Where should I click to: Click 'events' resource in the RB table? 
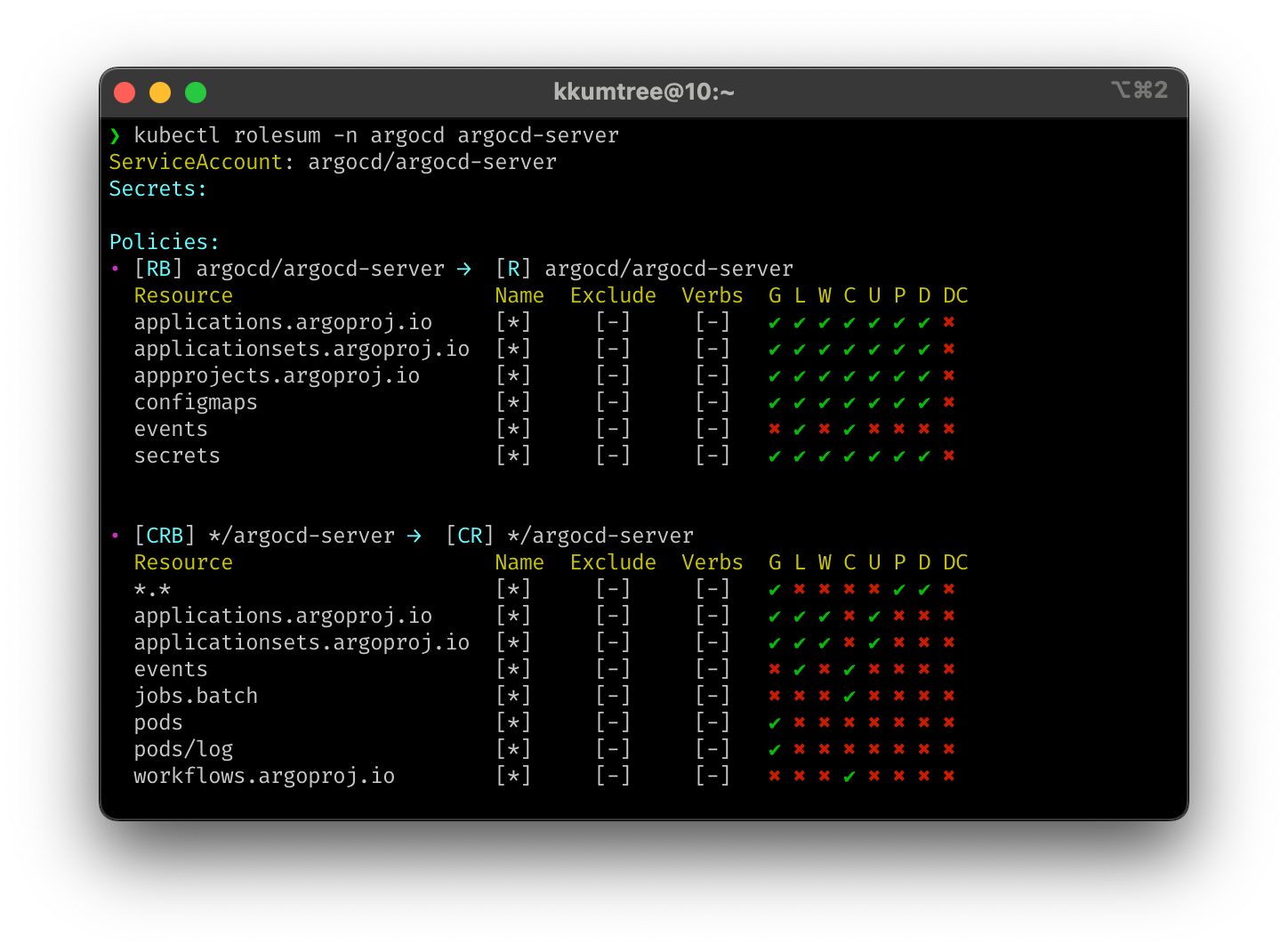tap(171, 429)
